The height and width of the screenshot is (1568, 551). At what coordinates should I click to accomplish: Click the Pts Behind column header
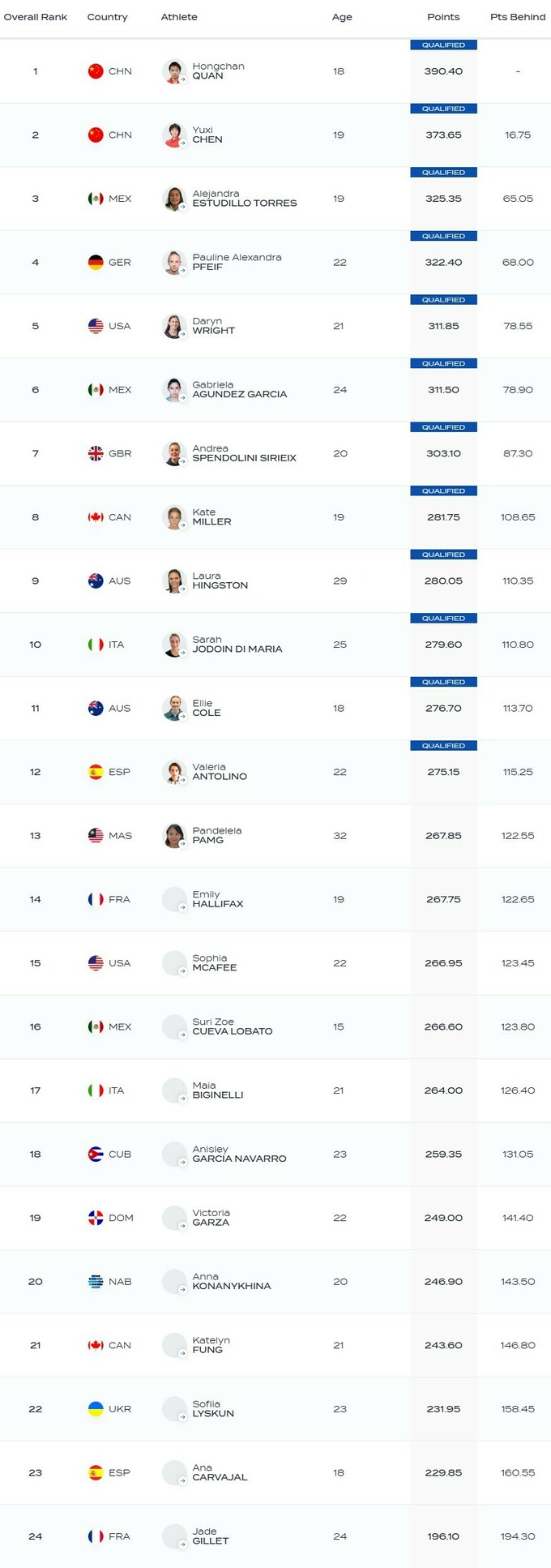point(518,17)
